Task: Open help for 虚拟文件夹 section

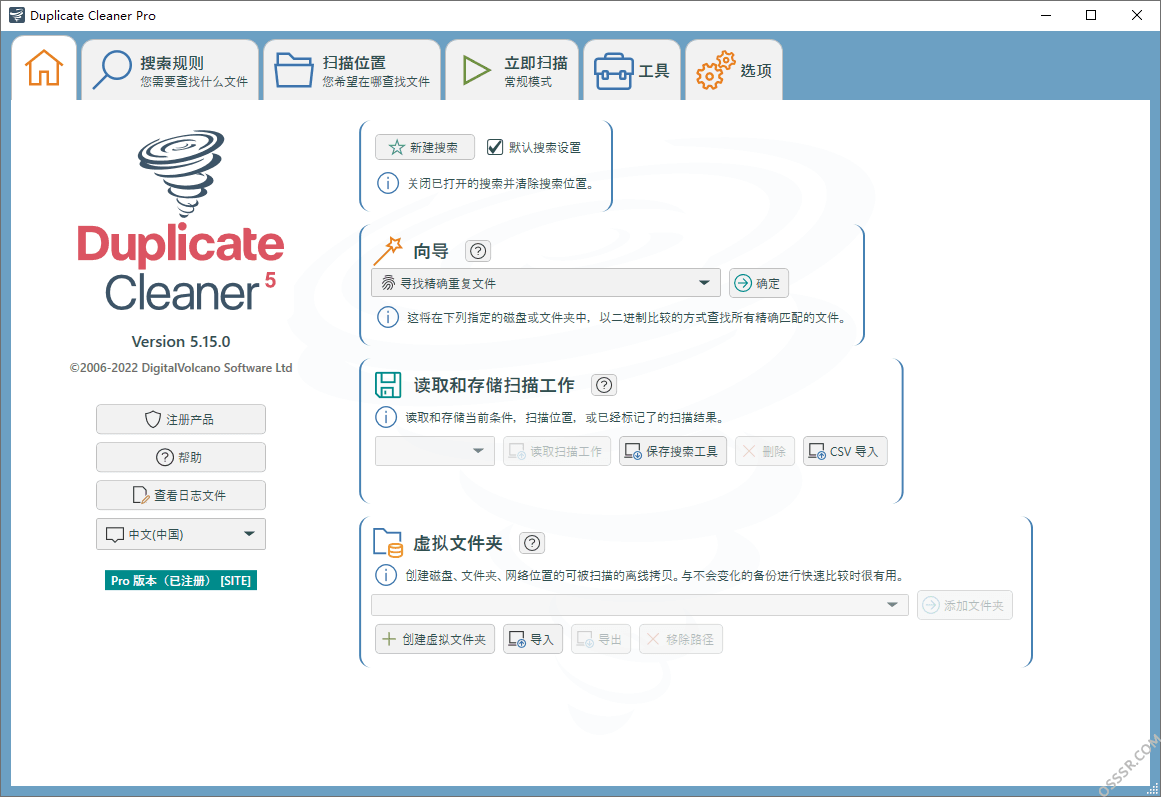Action: tap(532, 543)
